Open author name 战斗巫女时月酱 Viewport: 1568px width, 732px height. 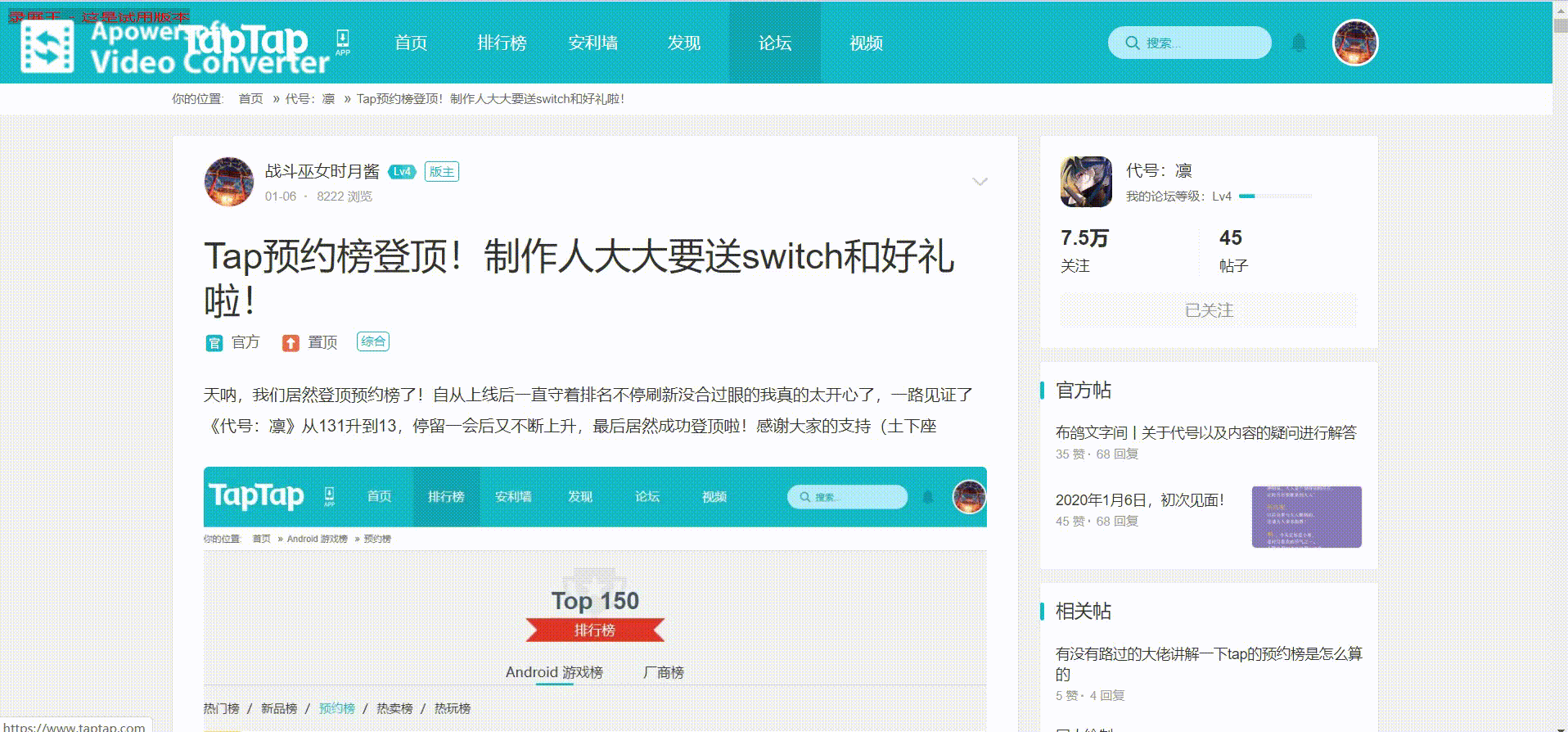pyautogui.click(x=322, y=171)
